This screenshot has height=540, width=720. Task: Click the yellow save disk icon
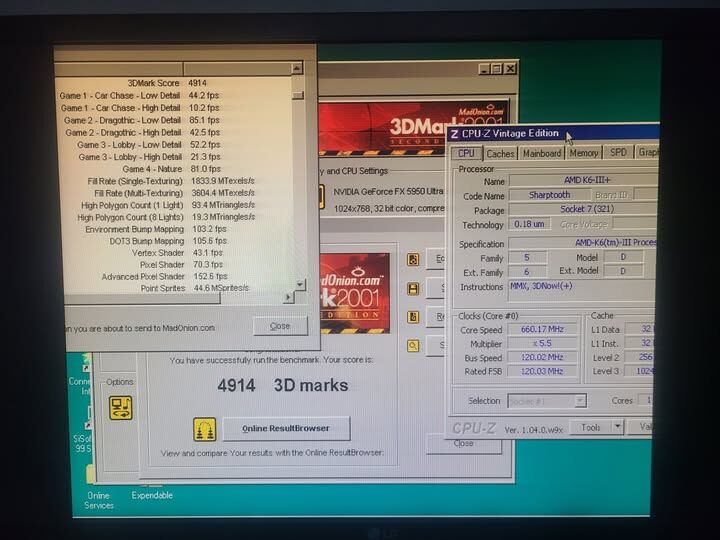click(413, 289)
